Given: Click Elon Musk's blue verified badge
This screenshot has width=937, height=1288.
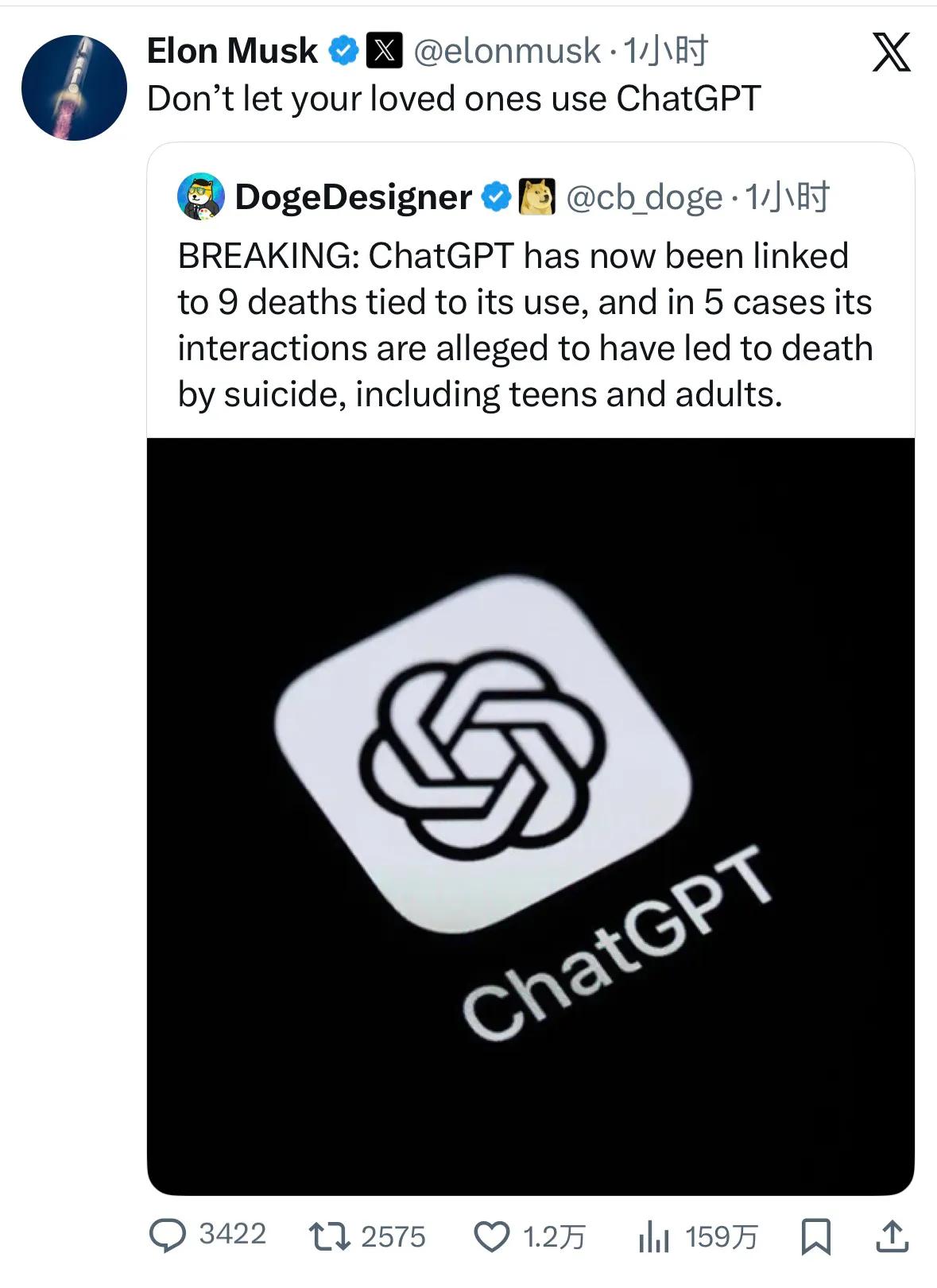Looking at the screenshot, I should (343, 50).
